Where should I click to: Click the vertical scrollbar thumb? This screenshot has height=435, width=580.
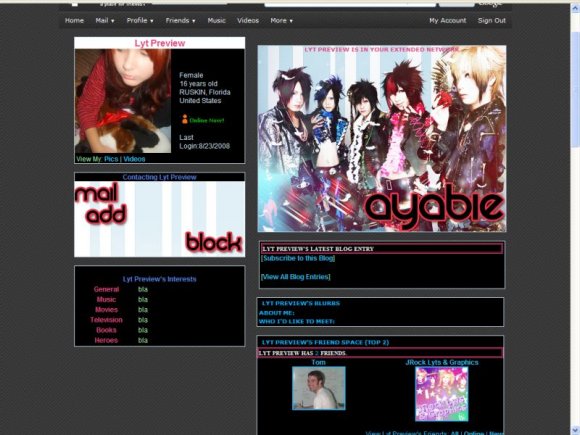pyautogui.click(x=575, y=89)
